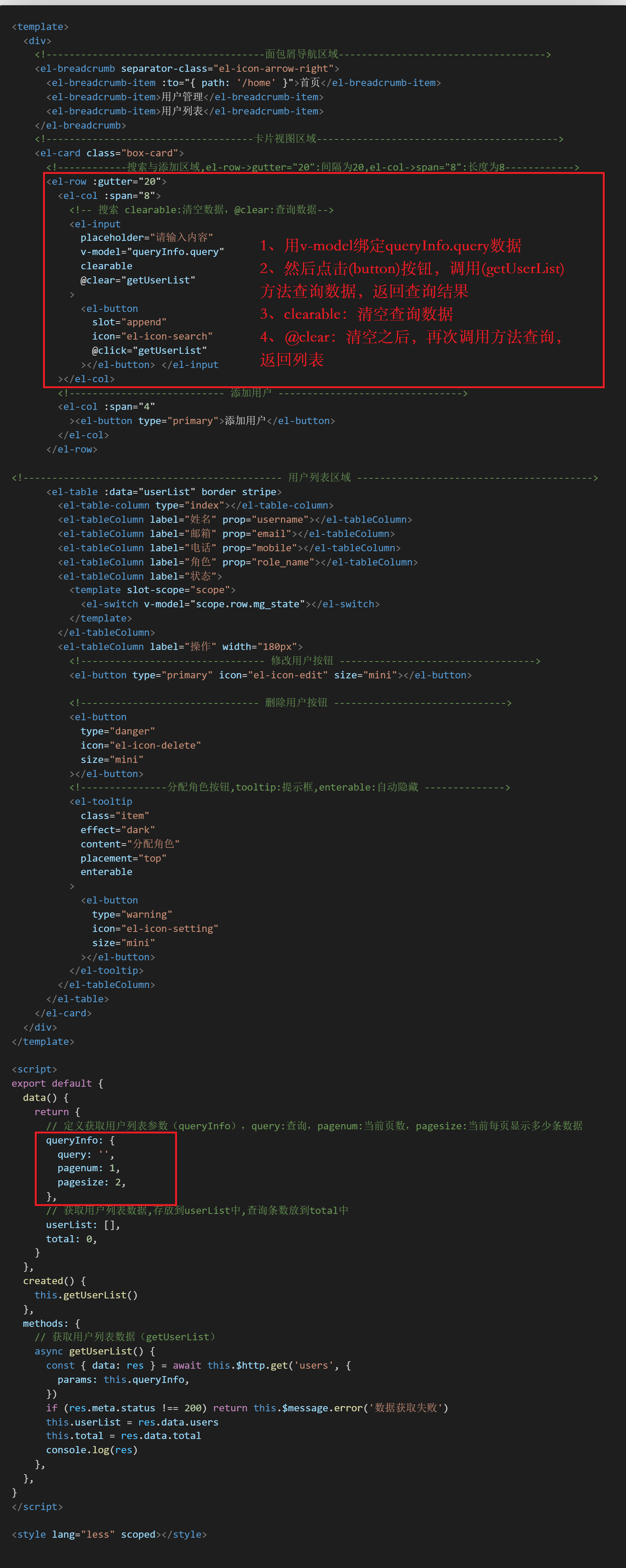
Task: Click the tableColumn label="电话" line
Action: 230,549
